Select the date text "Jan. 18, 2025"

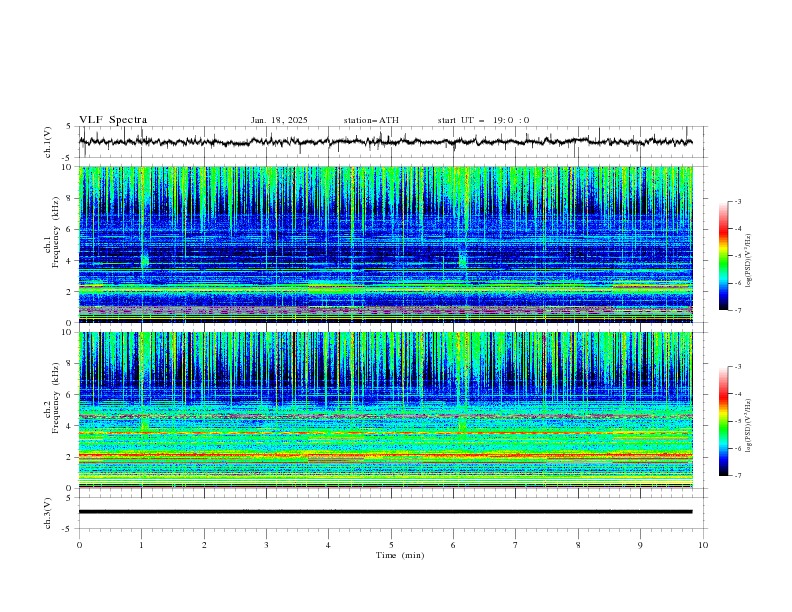point(279,120)
